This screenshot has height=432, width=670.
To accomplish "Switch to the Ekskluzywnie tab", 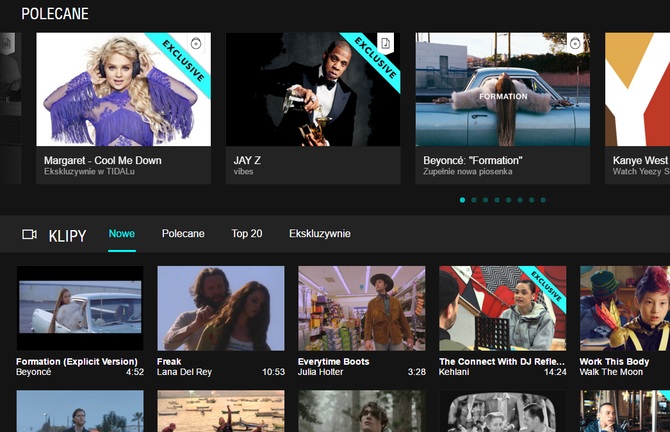I will pos(319,234).
